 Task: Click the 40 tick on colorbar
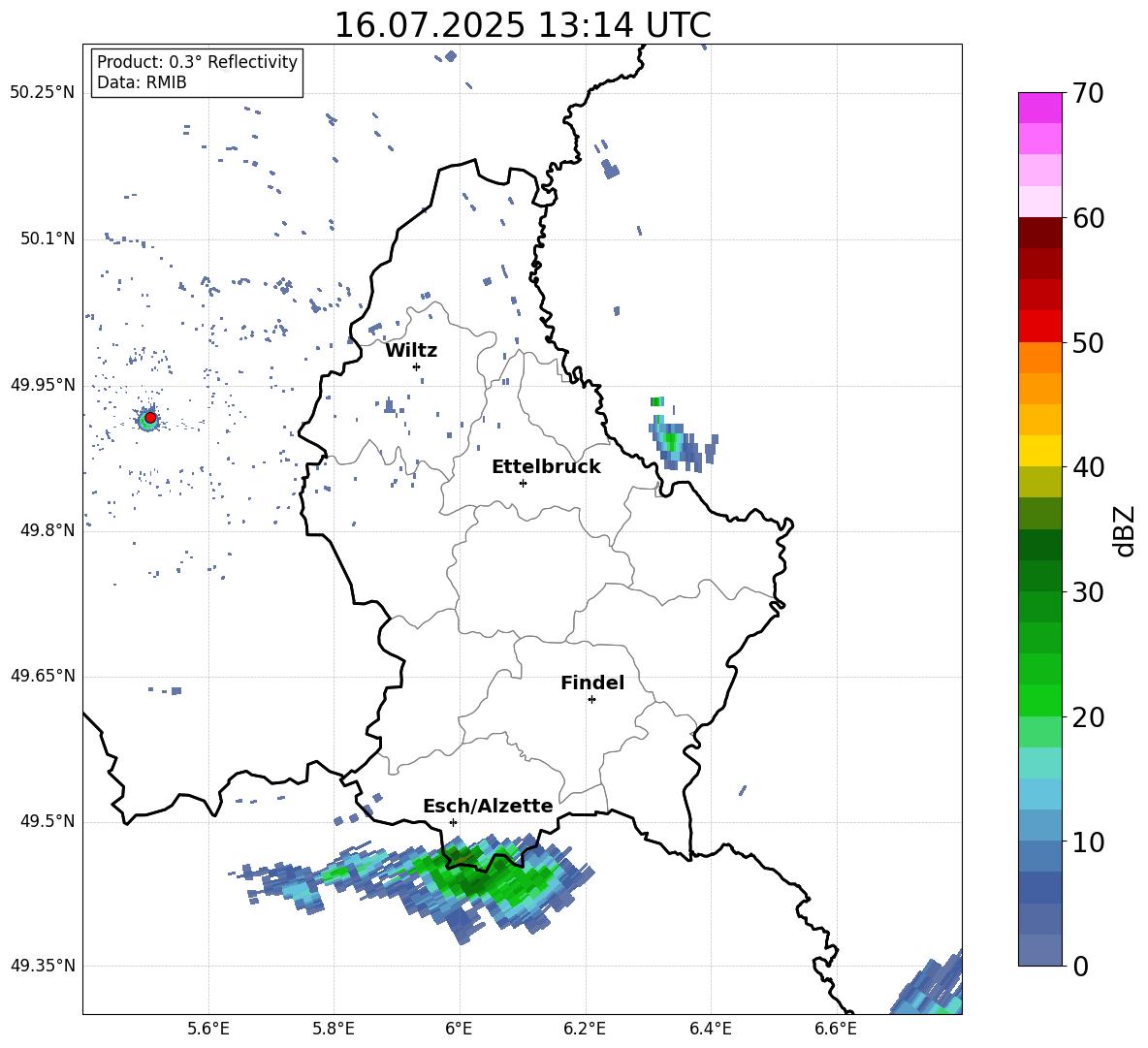tap(1088, 467)
